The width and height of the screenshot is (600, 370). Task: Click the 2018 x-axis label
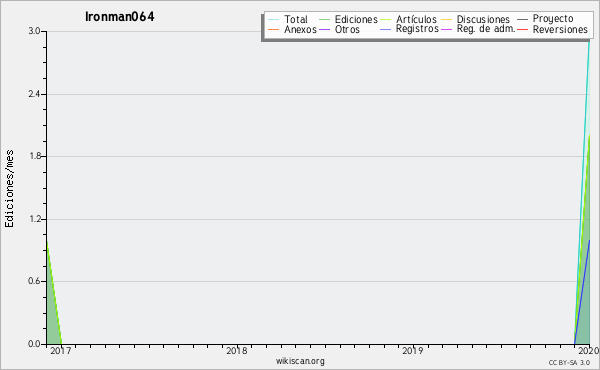click(x=236, y=351)
